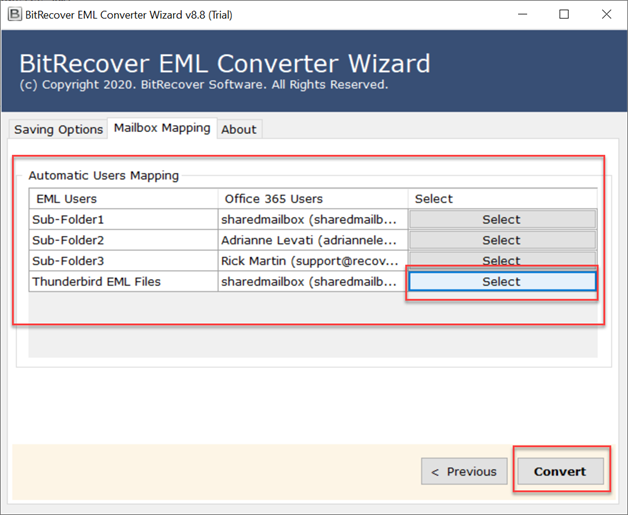Click Select button for Sub-Folder2 row
The image size is (628, 515).
pyautogui.click(x=502, y=240)
